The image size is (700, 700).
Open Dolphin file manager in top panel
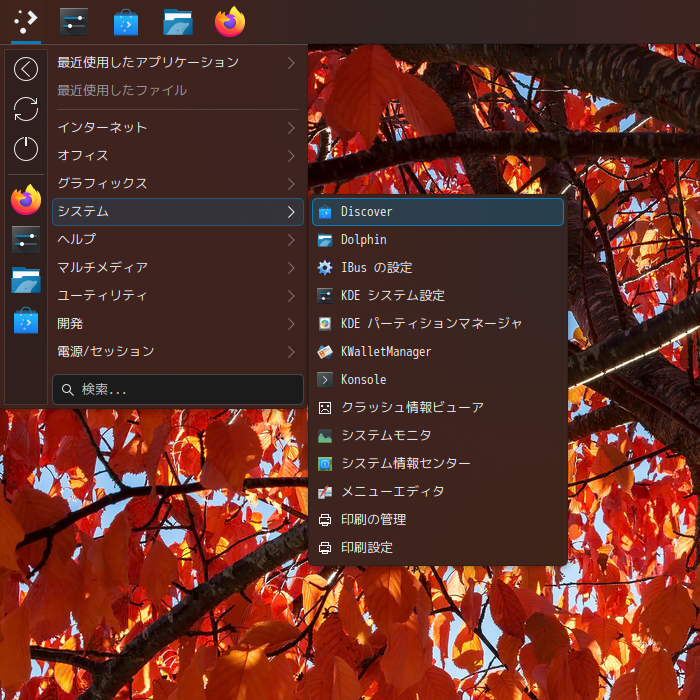[178, 22]
